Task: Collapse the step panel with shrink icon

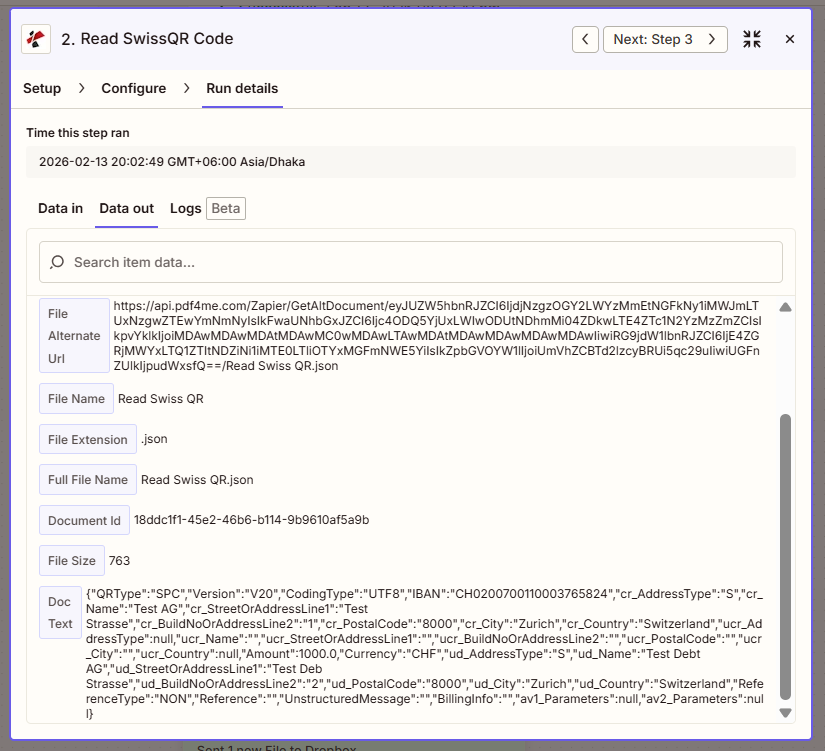Action: [752, 39]
